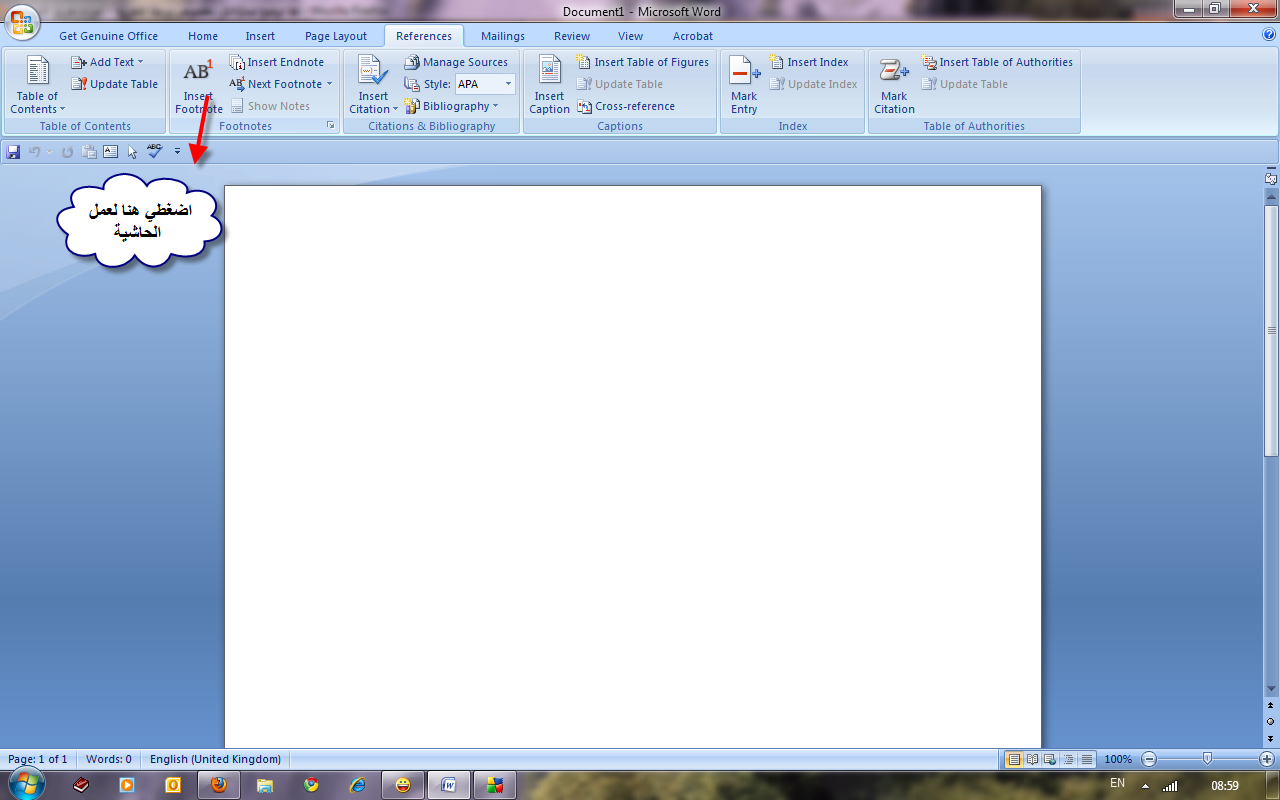Click the Insert Caption button
This screenshot has width=1280, height=800.
(x=549, y=85)
